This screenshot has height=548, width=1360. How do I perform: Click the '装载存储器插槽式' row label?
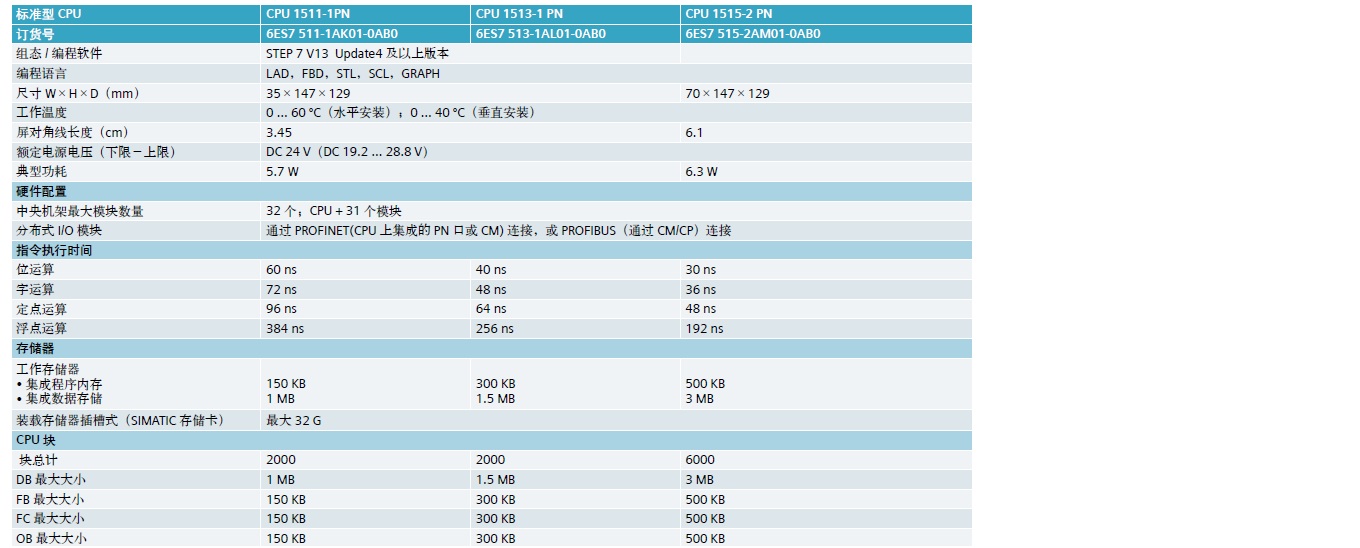120,421
